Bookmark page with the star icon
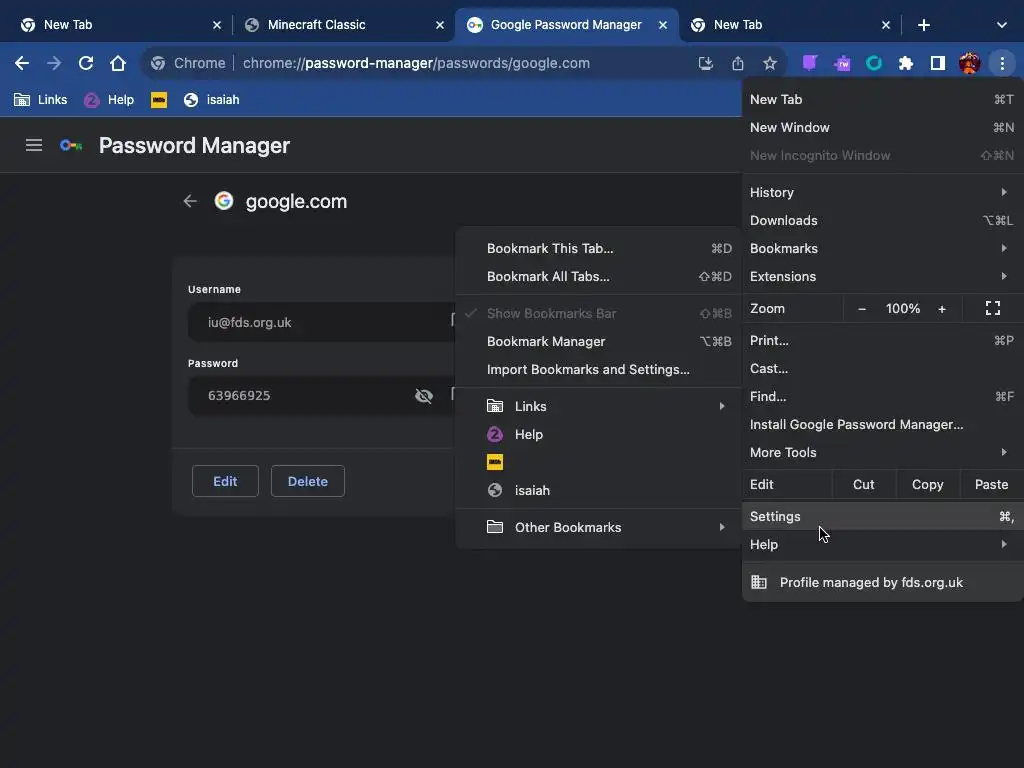Image resolution: width=1024 pixels, height=768 pixels. click(x=770, y=63)
